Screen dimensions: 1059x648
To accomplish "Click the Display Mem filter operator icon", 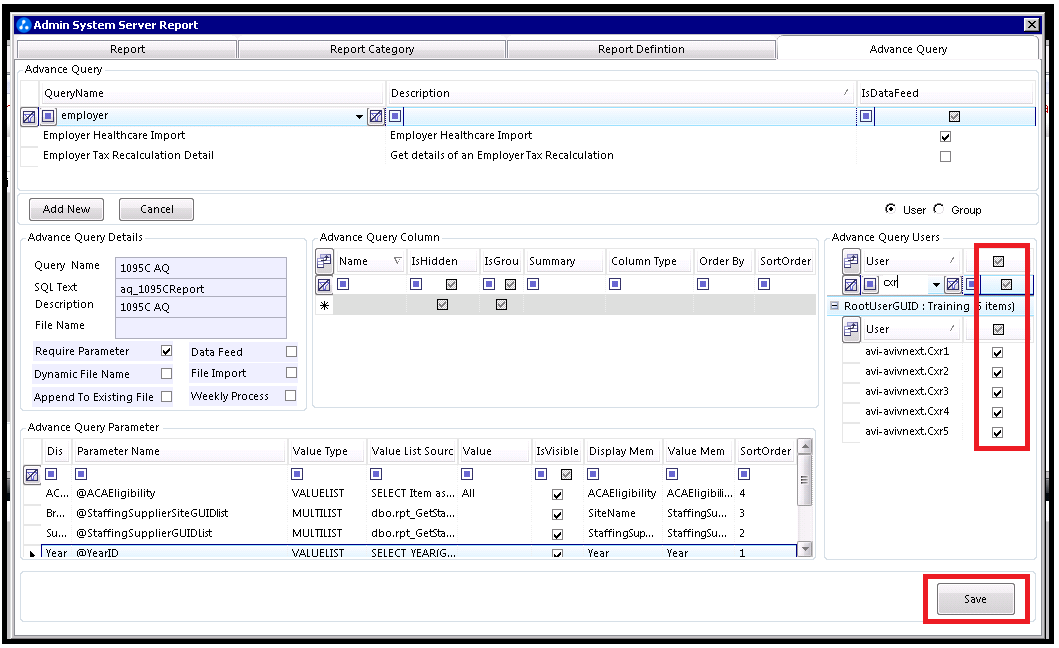I will tap(593, 474).
